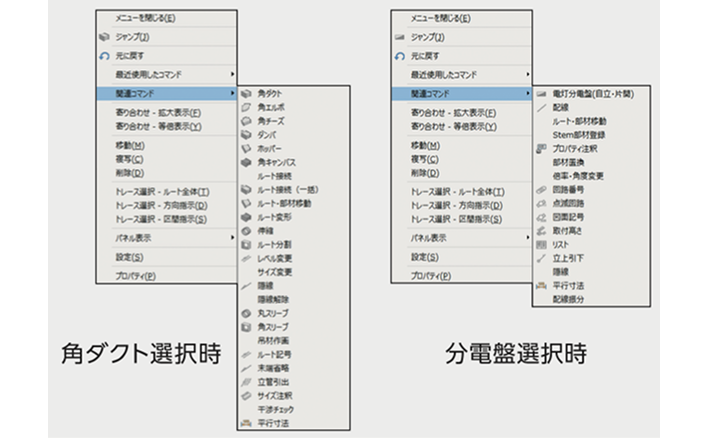Click the レベル変更 icon

pos(246,258)
